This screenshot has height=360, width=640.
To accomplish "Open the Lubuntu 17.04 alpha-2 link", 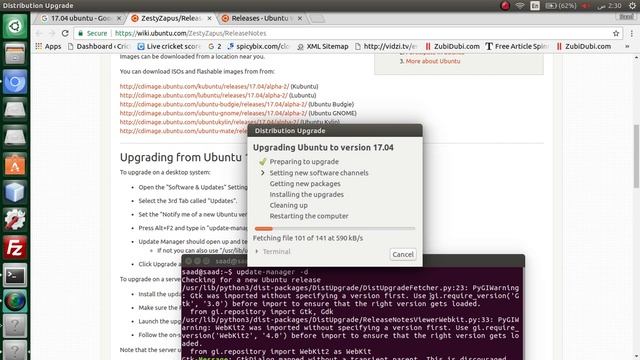I will [x=203, y=95].
